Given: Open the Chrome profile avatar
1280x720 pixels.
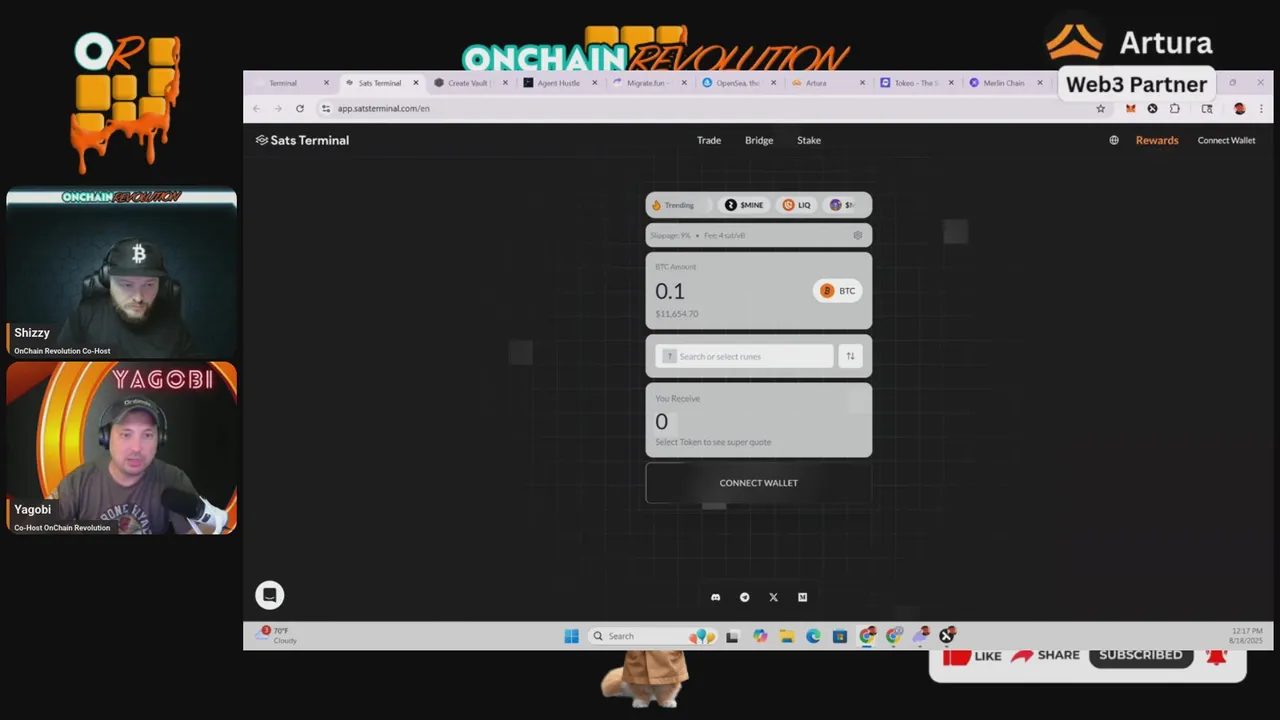Looking at the screenshot, I should (x=1240, y=108).
